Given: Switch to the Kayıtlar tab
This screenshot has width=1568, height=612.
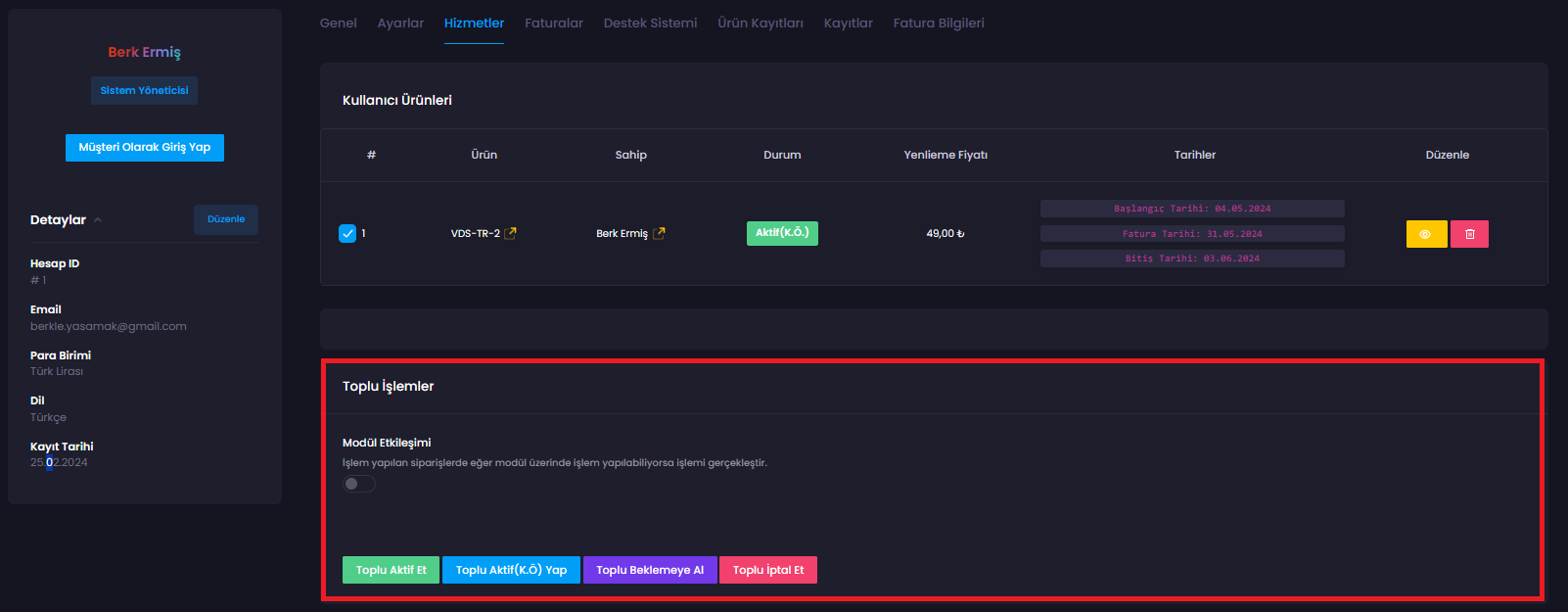Looking at the screenshot, I should tap(849, 24).
